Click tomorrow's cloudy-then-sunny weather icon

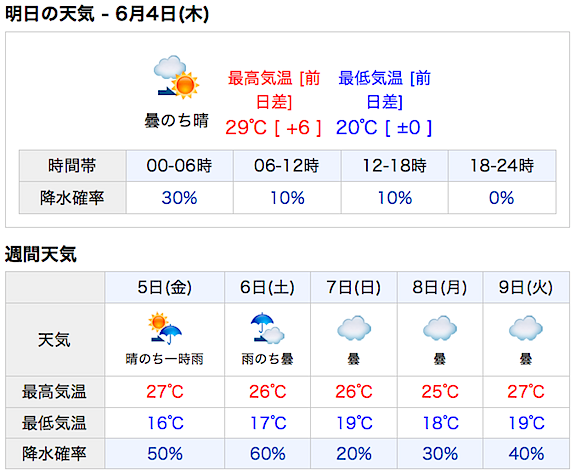coord(176,77)
